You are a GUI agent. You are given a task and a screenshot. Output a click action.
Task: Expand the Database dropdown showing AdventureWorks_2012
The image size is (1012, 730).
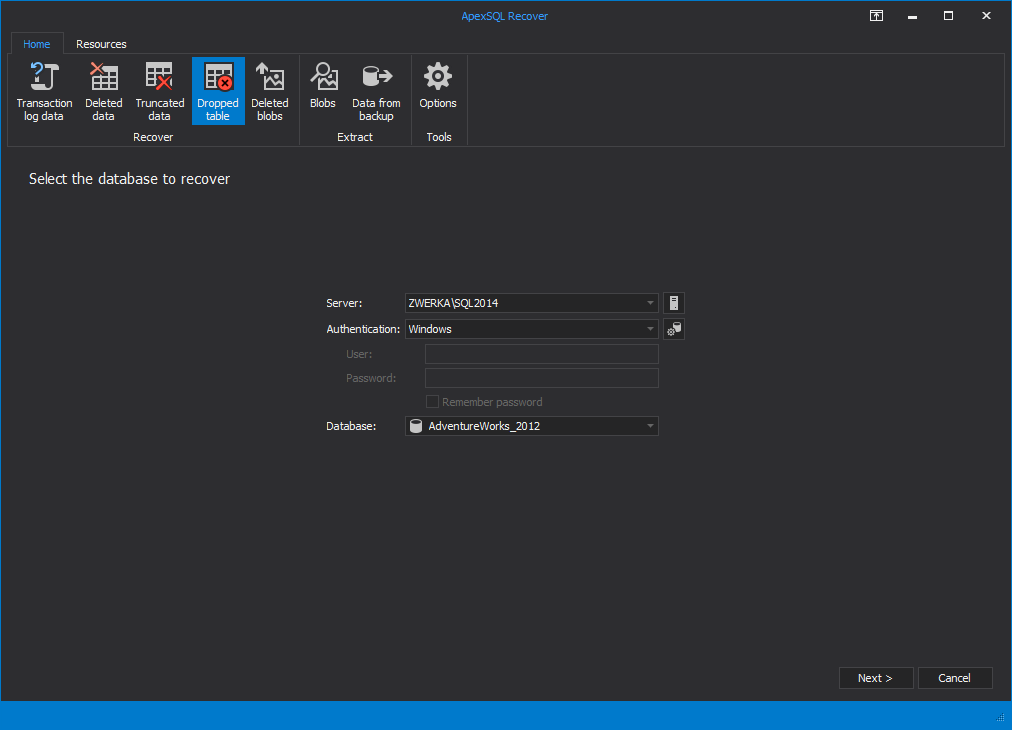[649, 426]
